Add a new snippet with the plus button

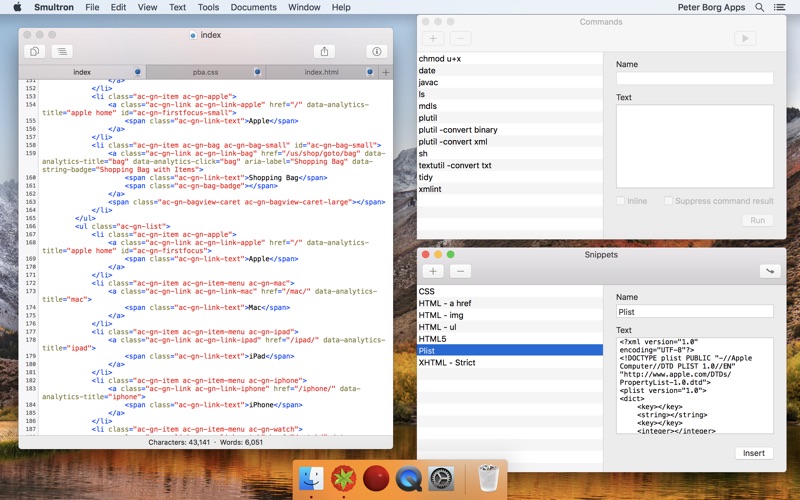[433, 271]
